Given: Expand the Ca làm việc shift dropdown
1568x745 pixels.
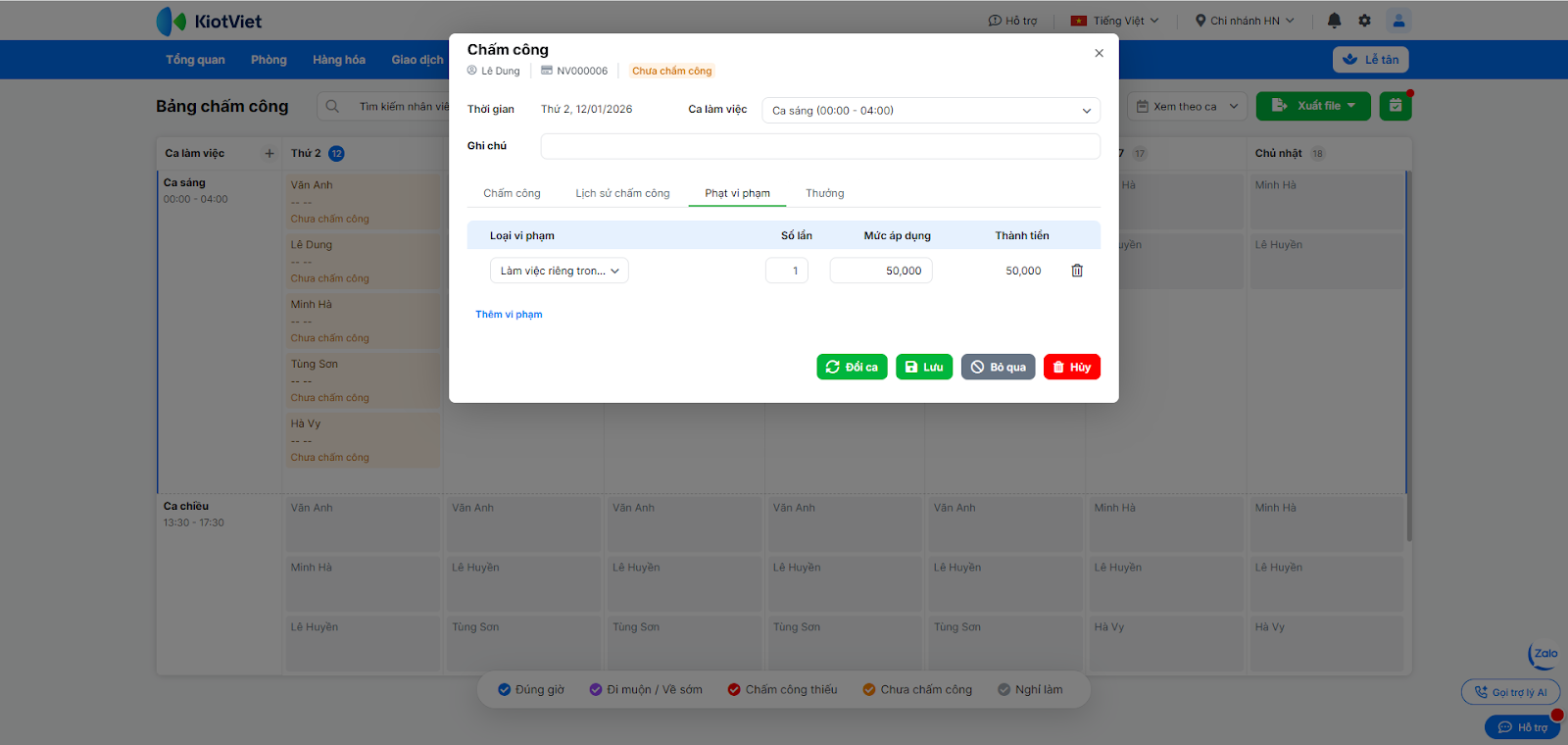Looking at the screenshot, I should (931, 110).
